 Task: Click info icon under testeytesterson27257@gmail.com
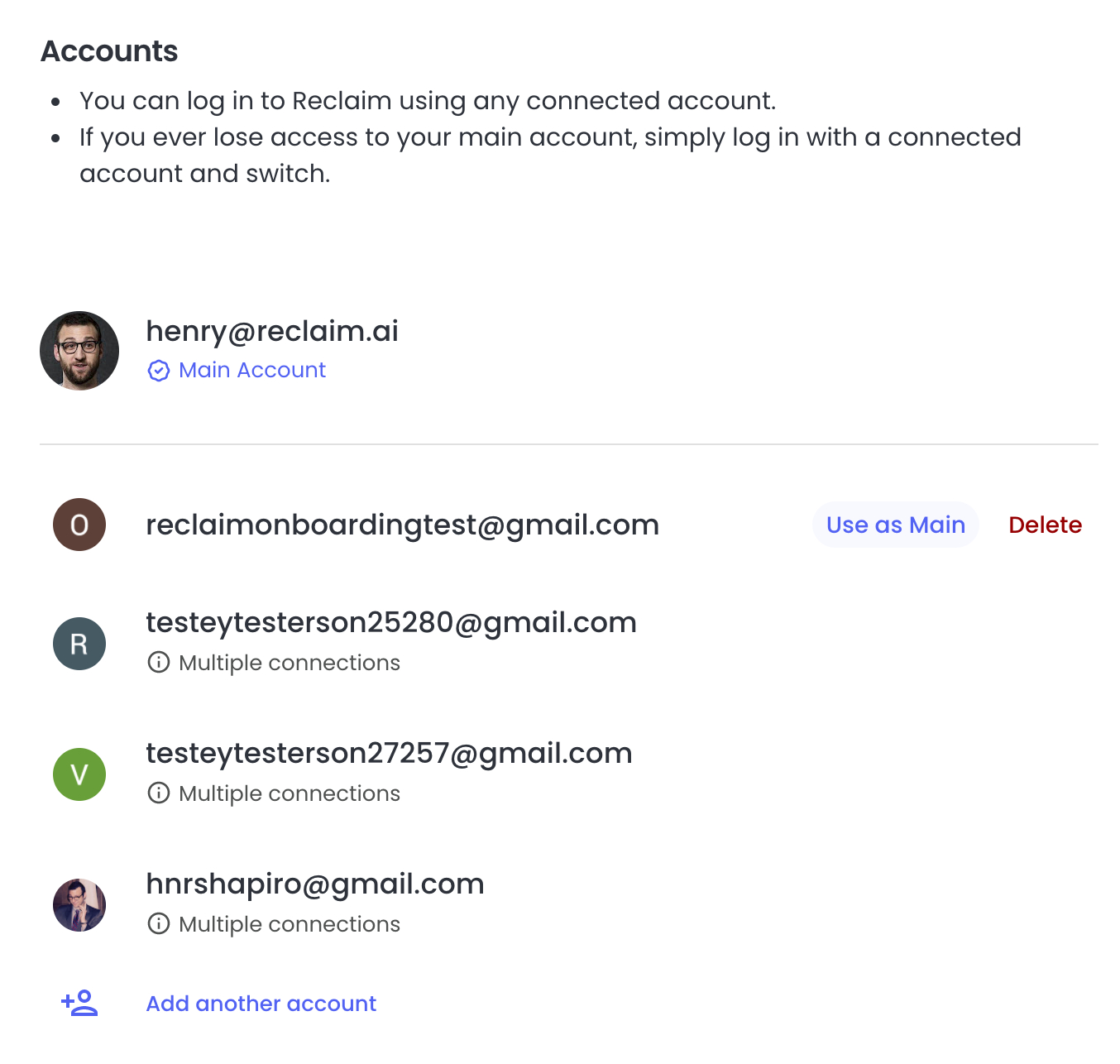tap(159, 793)
